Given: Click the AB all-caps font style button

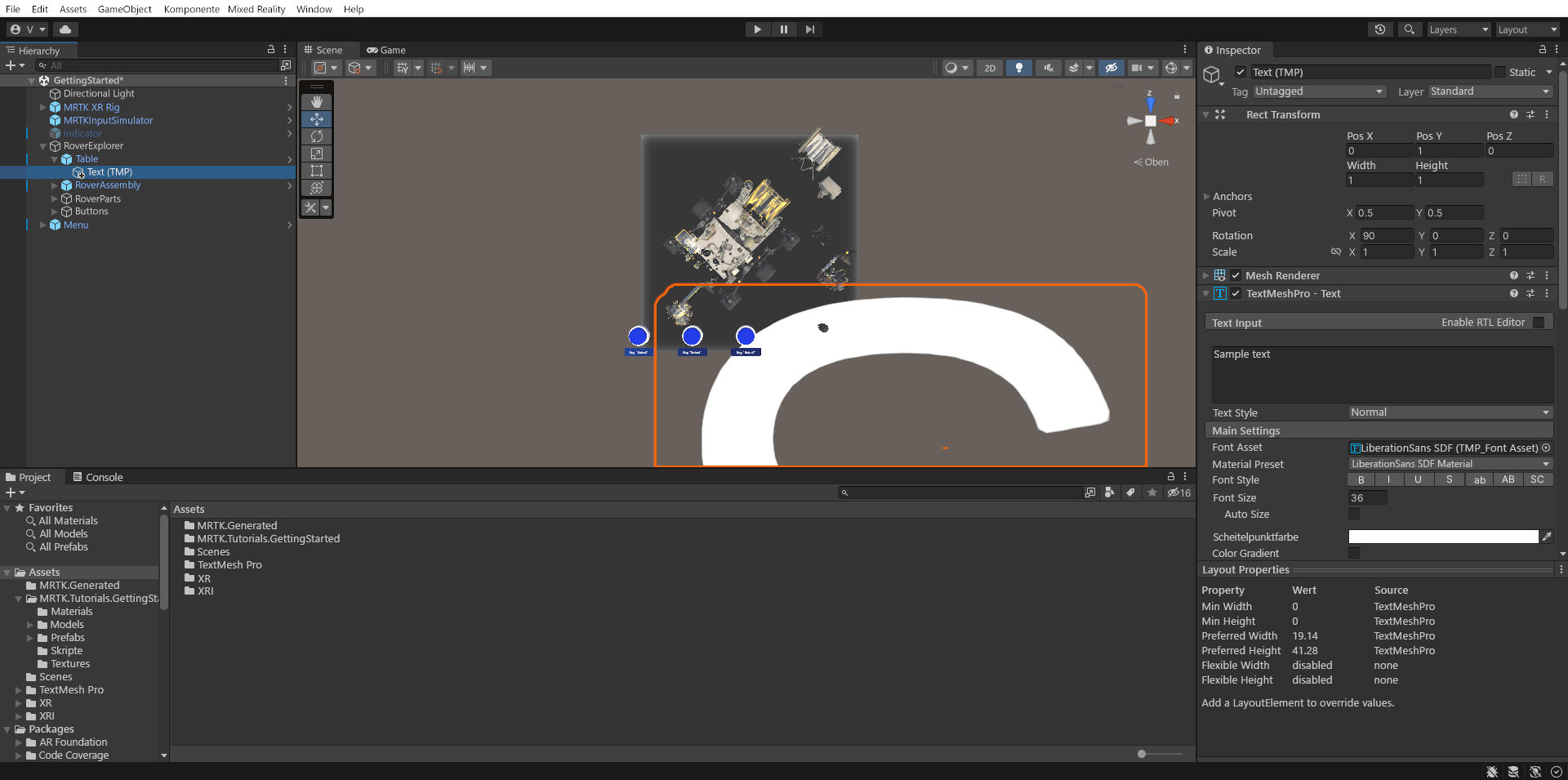Looking at the screenshot, I should point(1508,479).
